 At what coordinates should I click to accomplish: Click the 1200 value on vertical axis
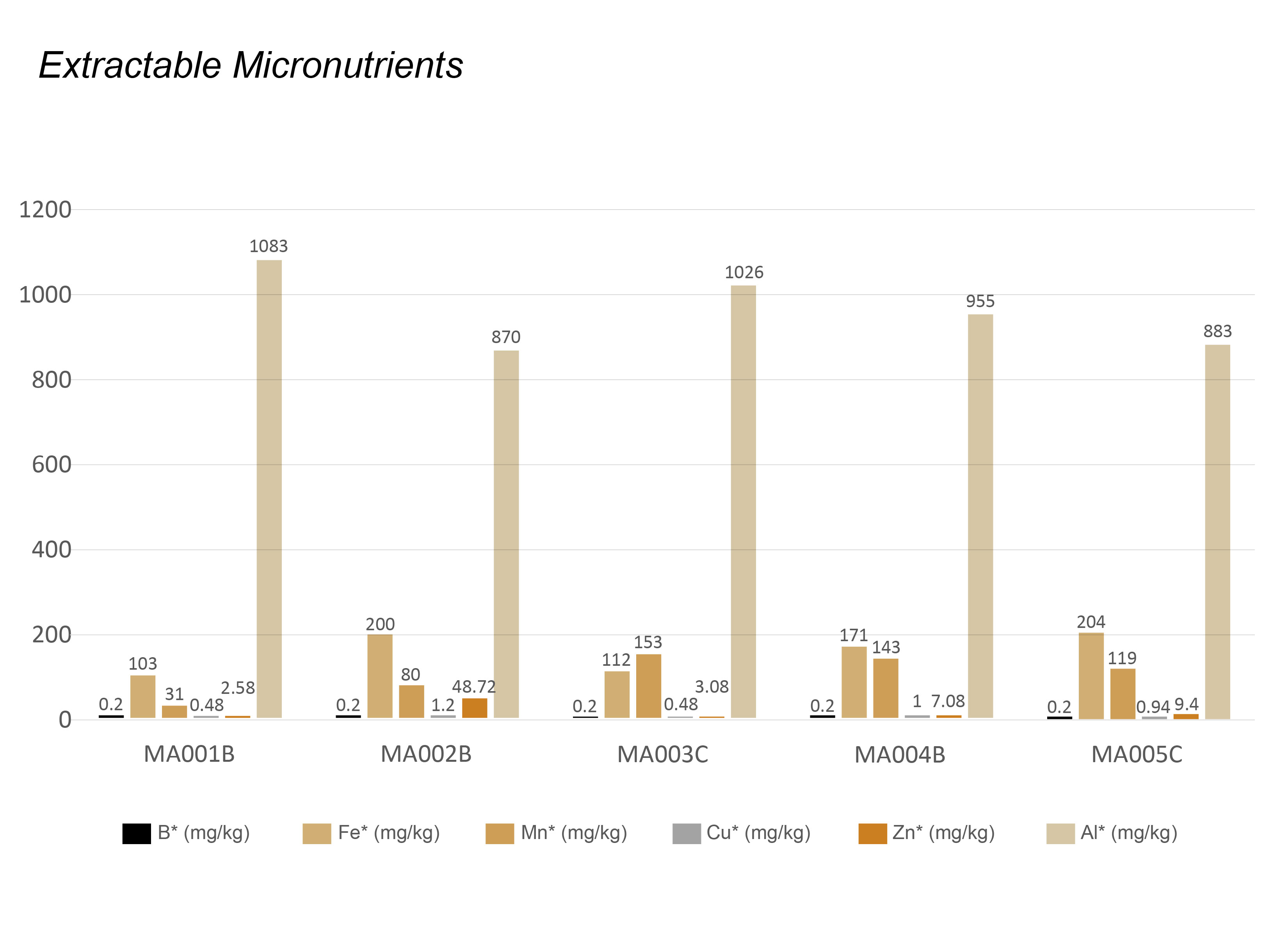(45, 210)
